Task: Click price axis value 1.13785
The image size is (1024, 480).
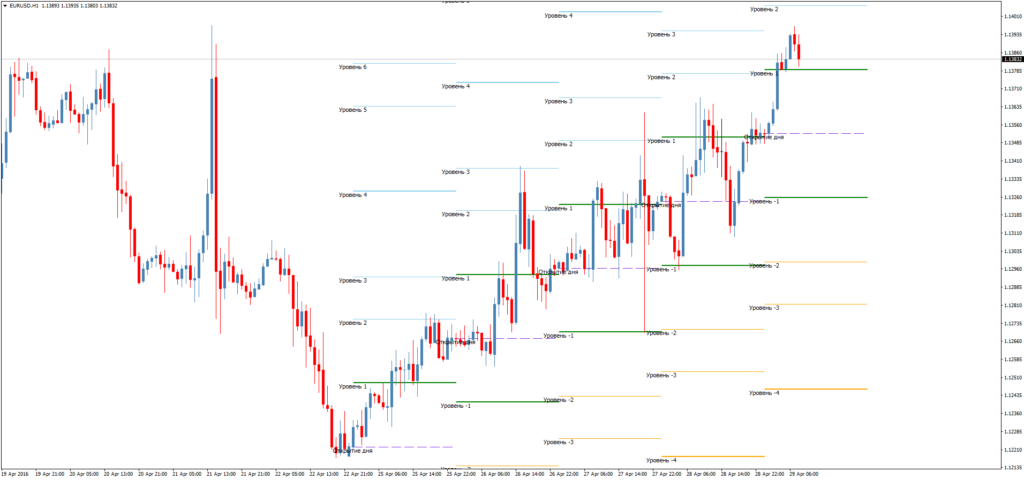Action: click(x=1013, y=71)
